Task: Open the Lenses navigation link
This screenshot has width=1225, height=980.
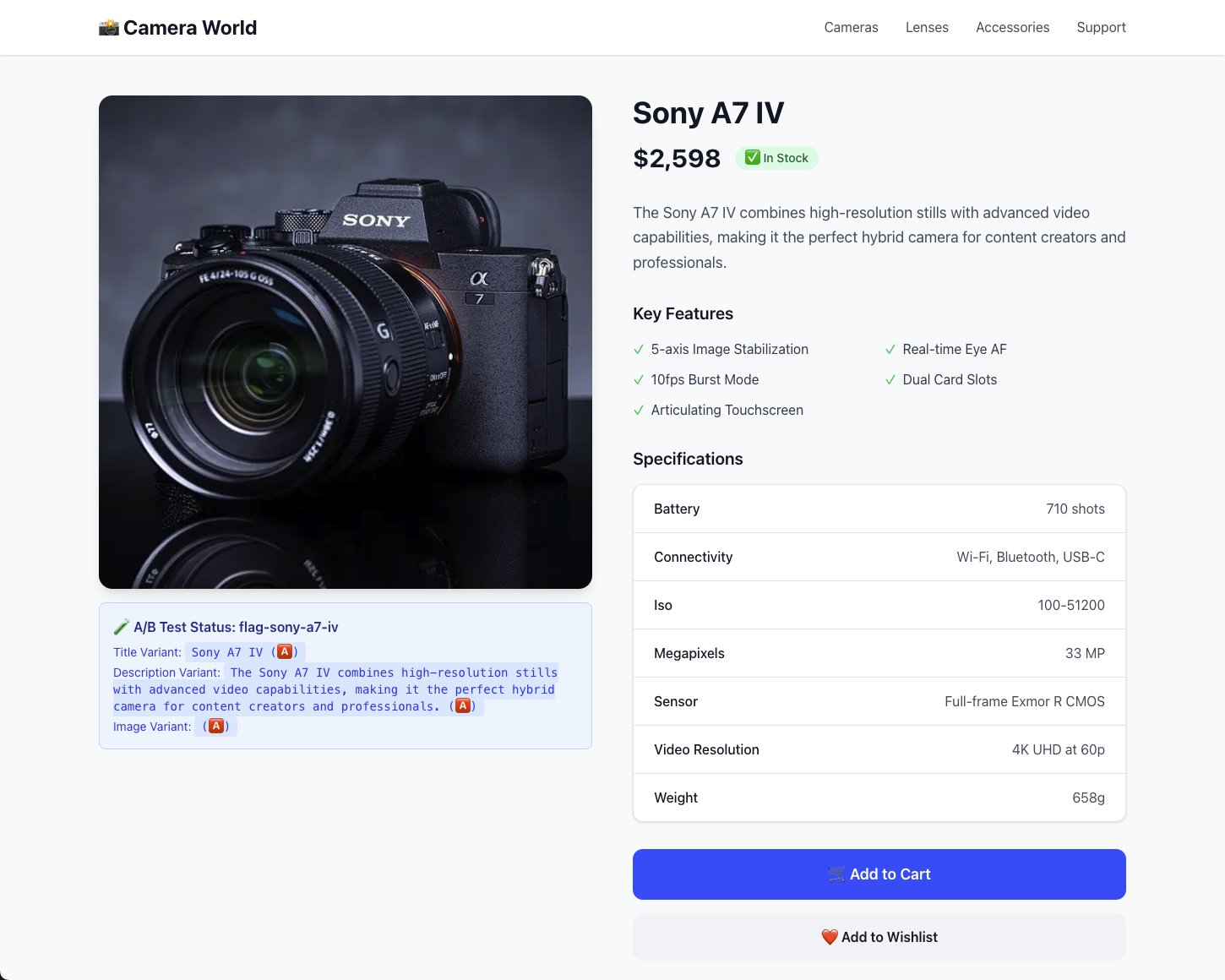Action: point(927,28)
